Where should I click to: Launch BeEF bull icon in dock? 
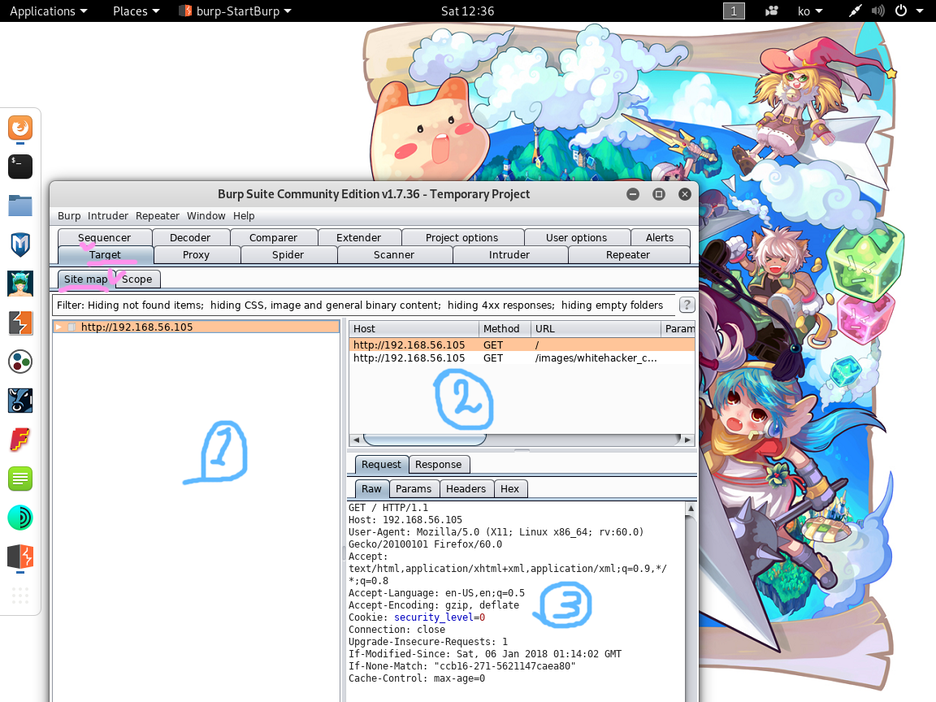tap(20, 401)
